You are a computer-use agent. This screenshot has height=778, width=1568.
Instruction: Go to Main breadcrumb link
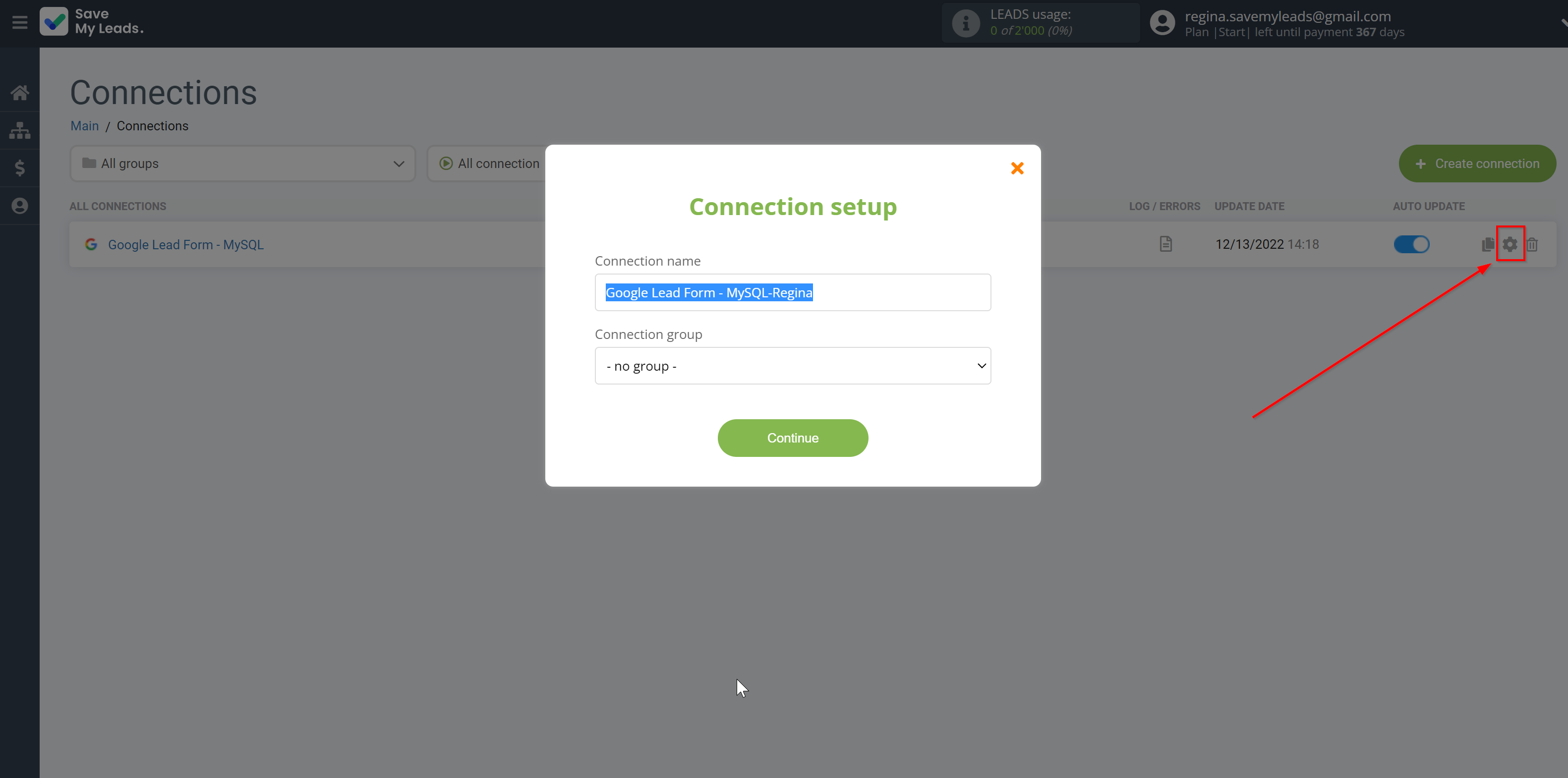(85, 126)
